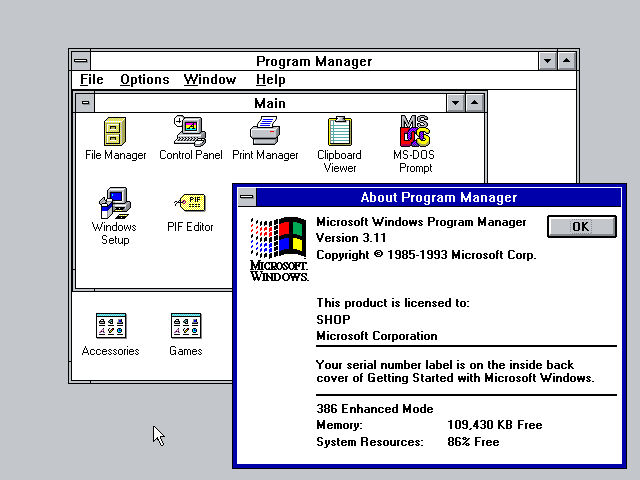Screen dimensions: 640x480
Task: Click the "Microsoft Windows Program Manager" heading
Action: point(421,222)
